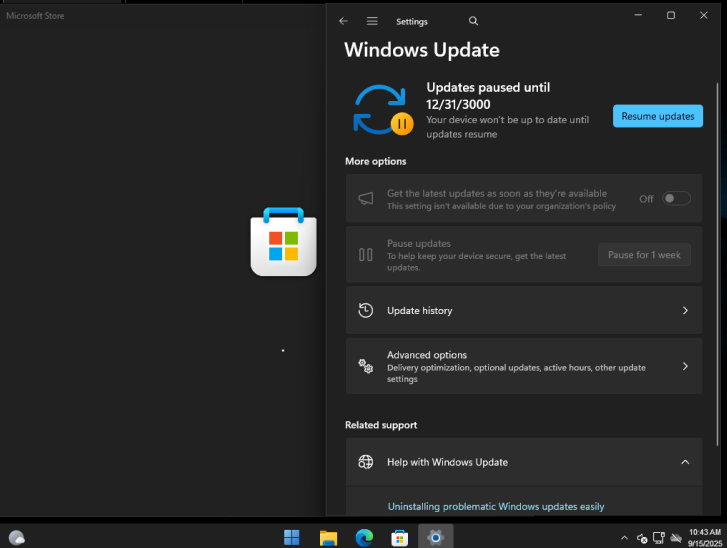Click the organization's policy notice text
The image size is (727, 548).
pos(501,206)
